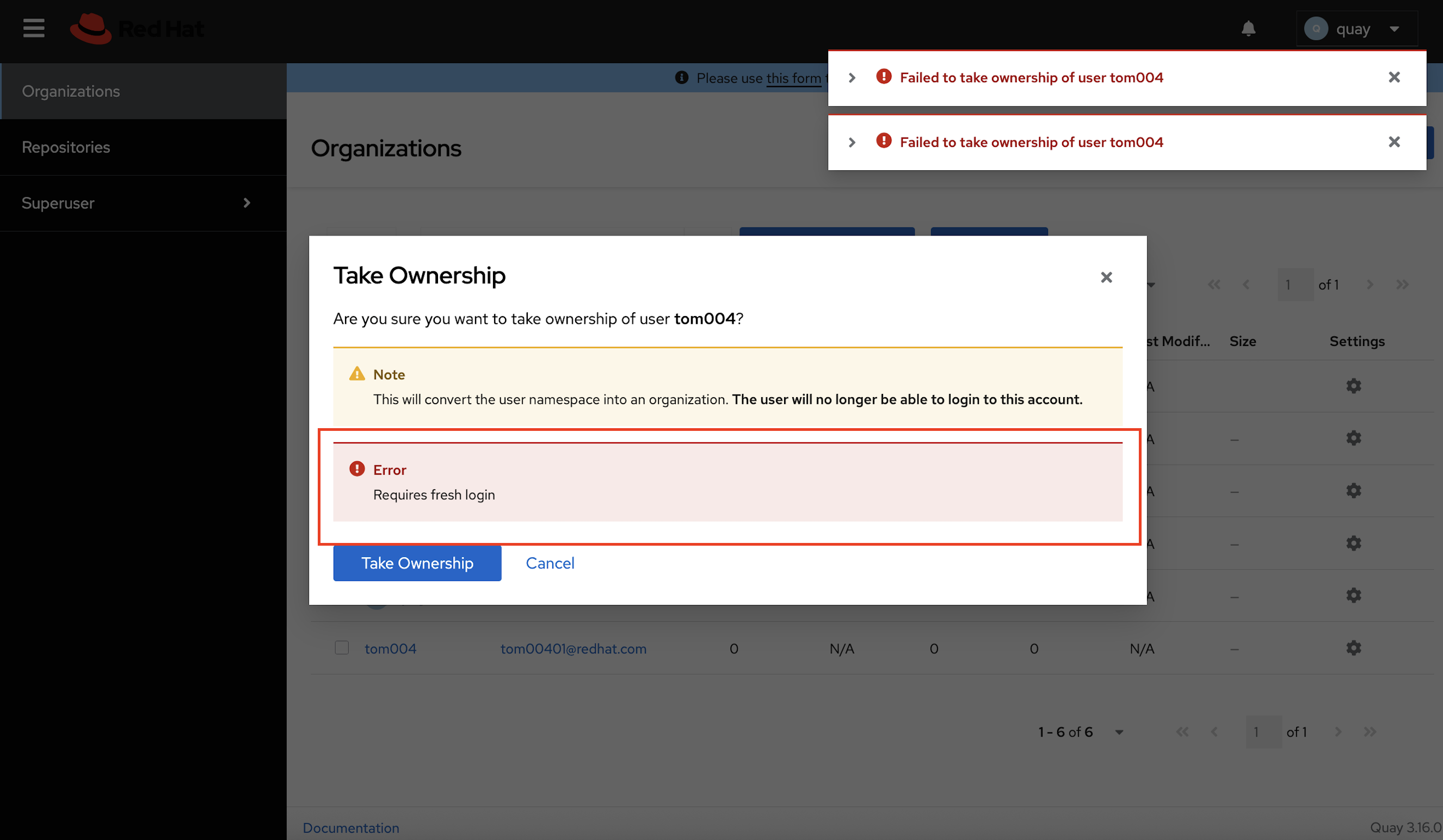Expand the first failed ownership alert details
This screenshot has height=840, width=1443.
[x=852, y=78]
